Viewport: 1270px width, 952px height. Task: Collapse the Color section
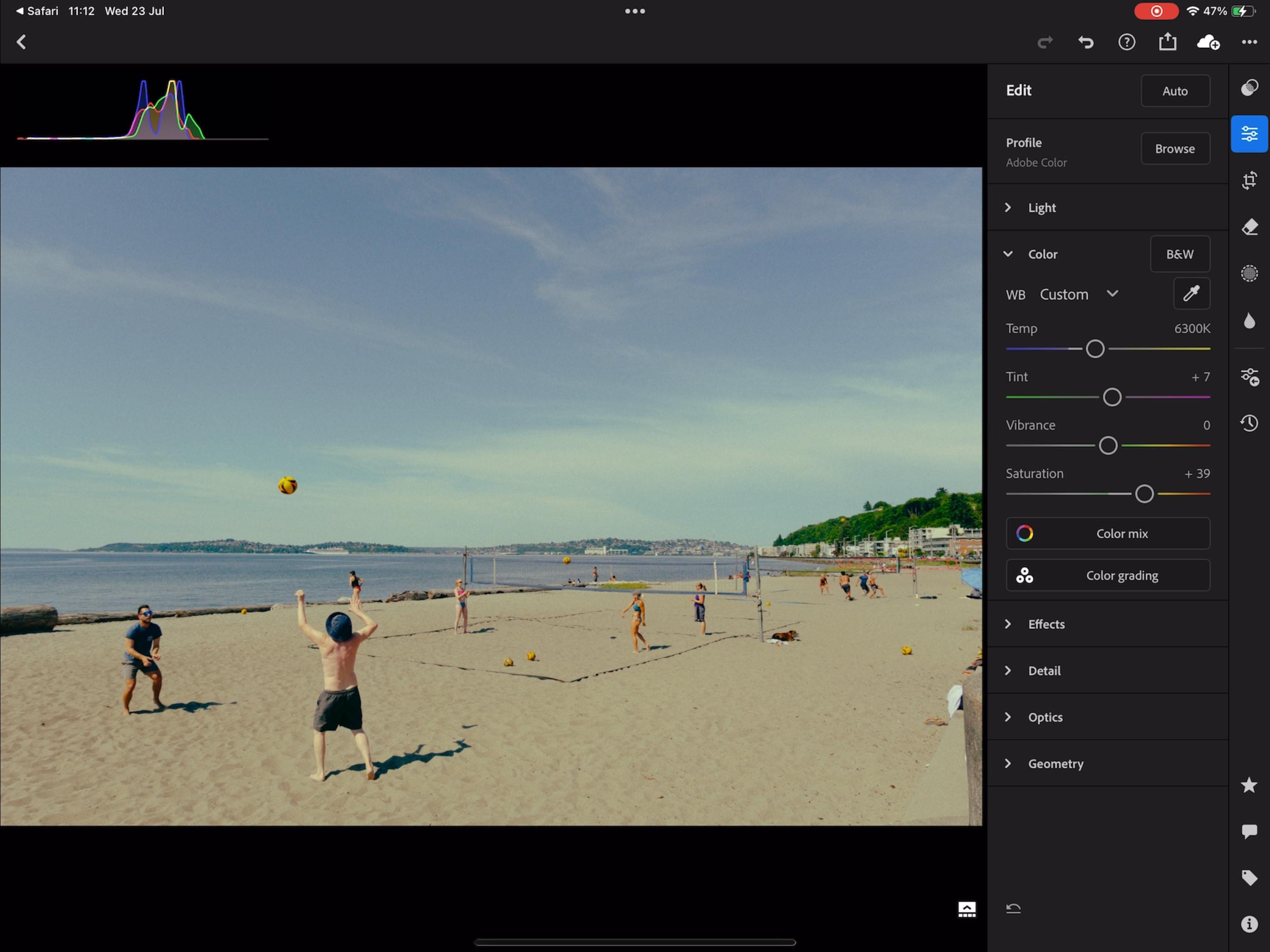coord(1008,254)
